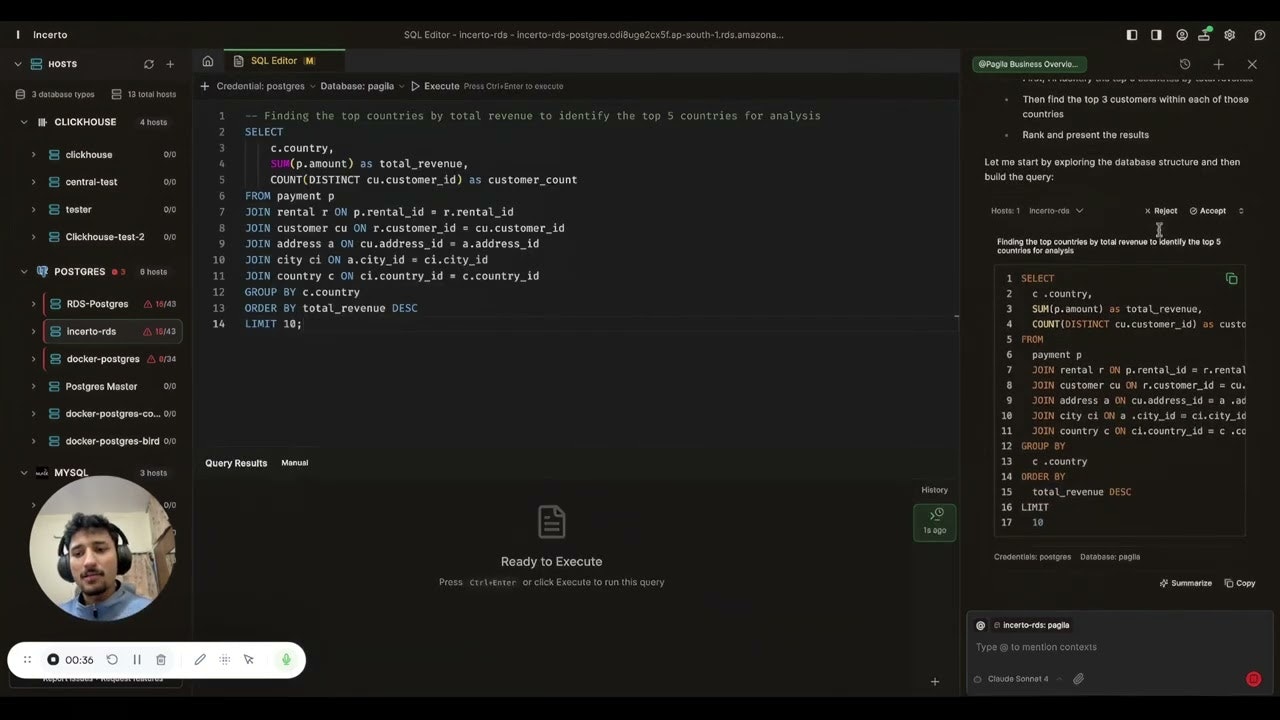
Task: Accept the suggested query
Action: click(x=1208, y=211)
